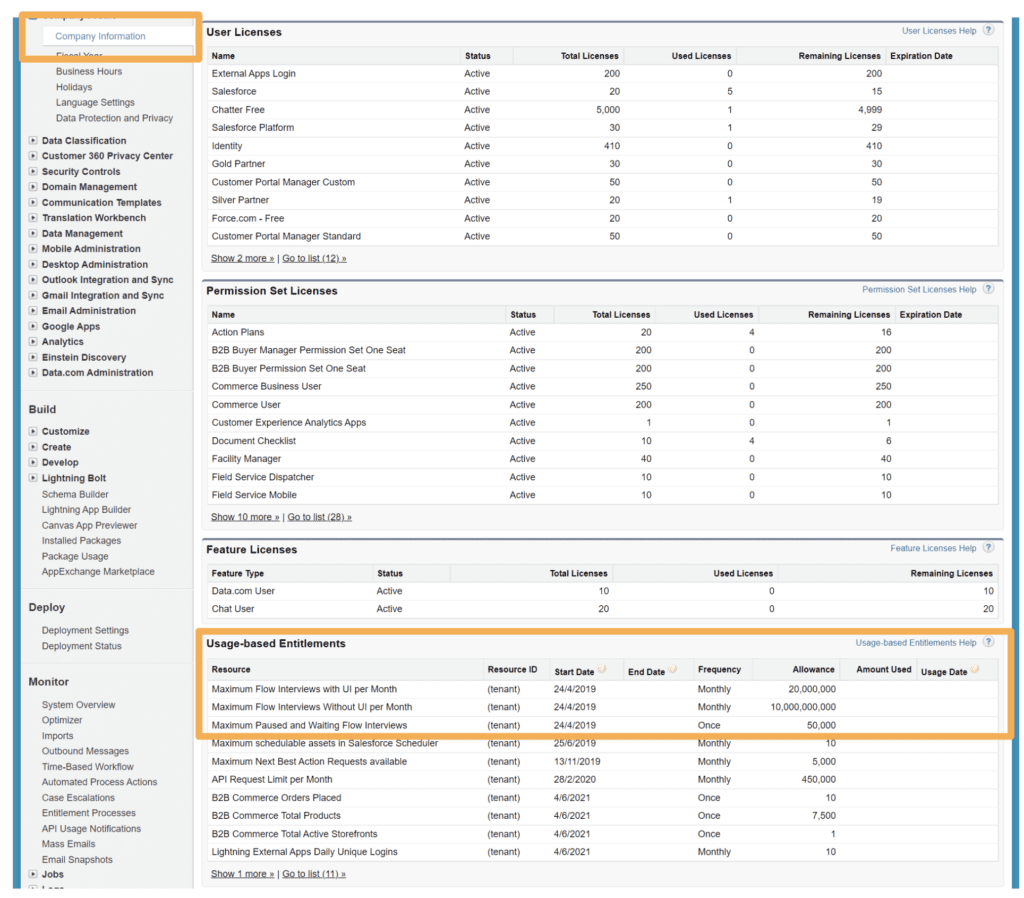The image size is (1024, 898).
Task: Open Outbound Messages under Monitor
Action: click(85, 751)
